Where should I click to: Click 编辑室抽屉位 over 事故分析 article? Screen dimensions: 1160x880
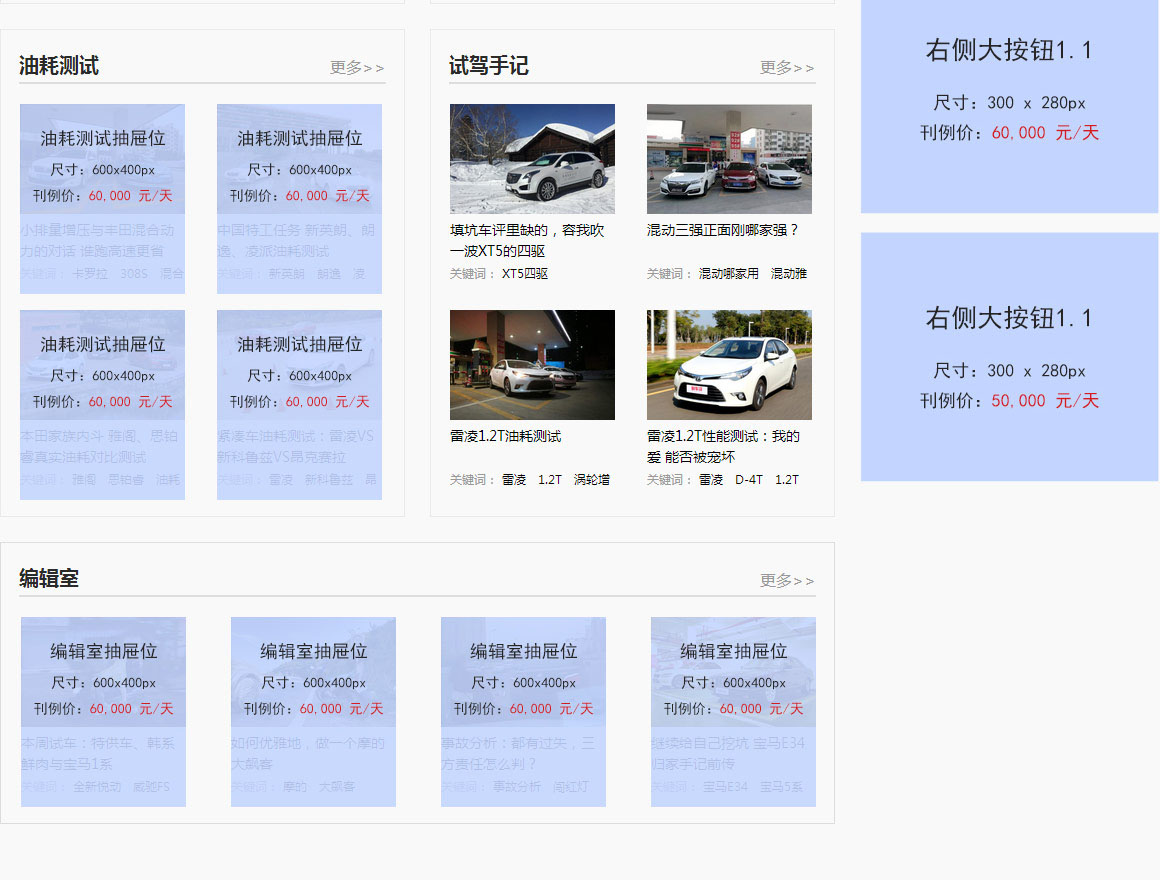(x=523, y=711)
